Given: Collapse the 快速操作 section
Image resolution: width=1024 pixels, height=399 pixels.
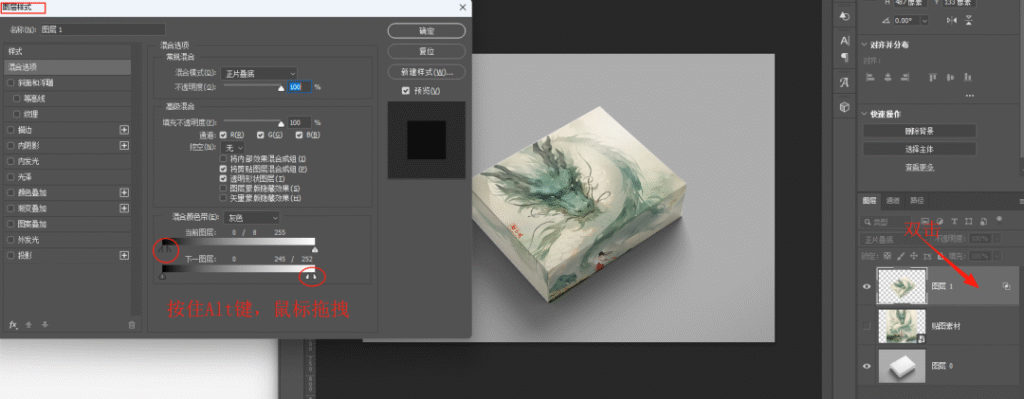Looking at the screenshot, I should pos(865,114).
